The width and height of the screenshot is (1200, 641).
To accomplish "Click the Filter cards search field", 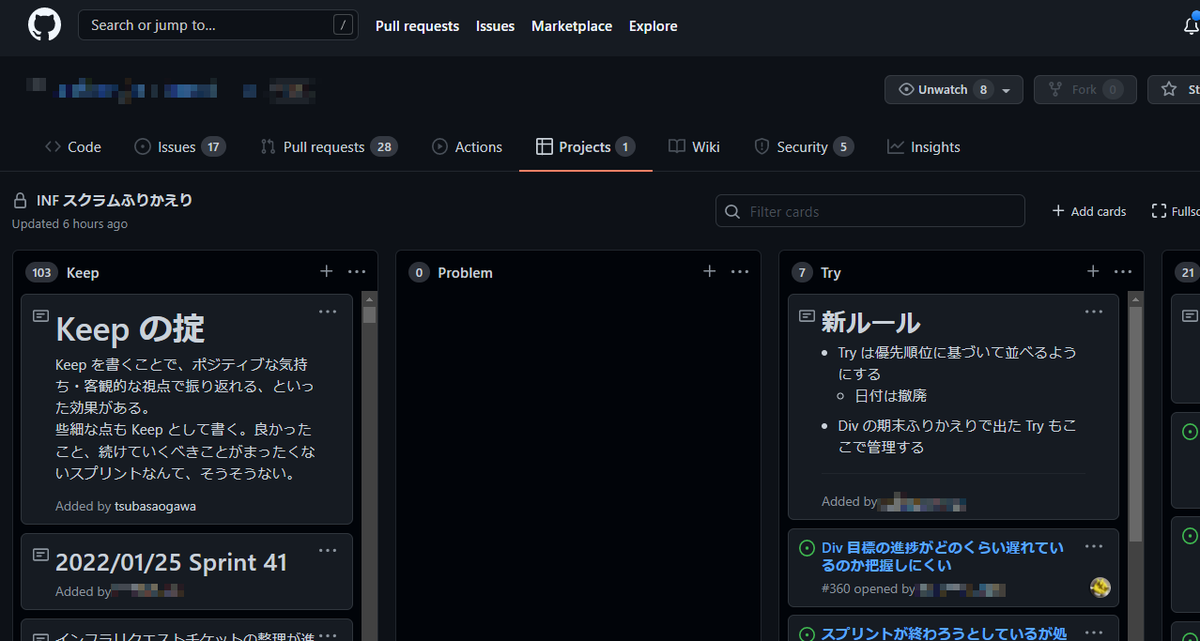I will [870, 211].
